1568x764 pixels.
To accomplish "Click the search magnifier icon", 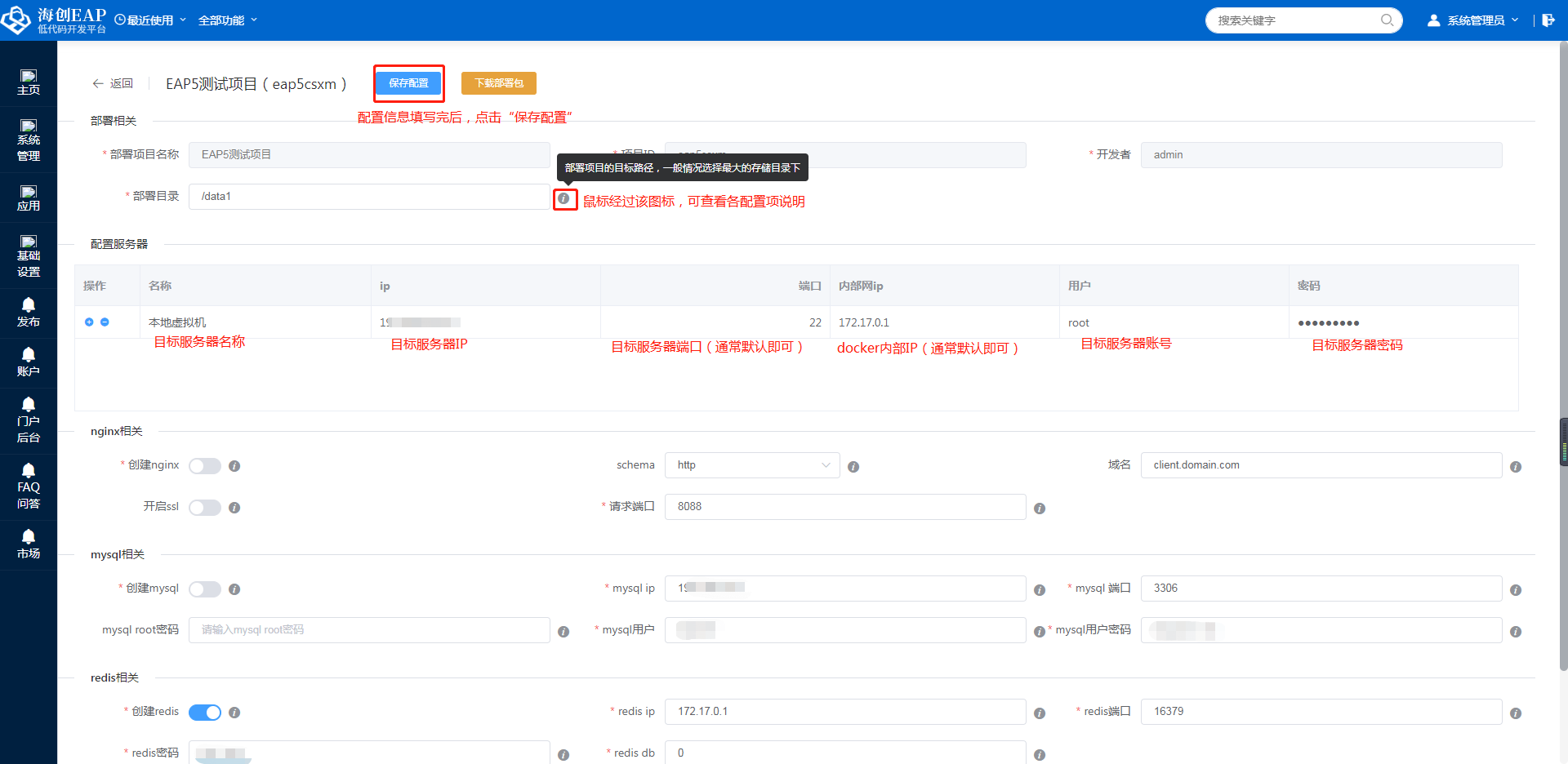I will (1387, 20).
